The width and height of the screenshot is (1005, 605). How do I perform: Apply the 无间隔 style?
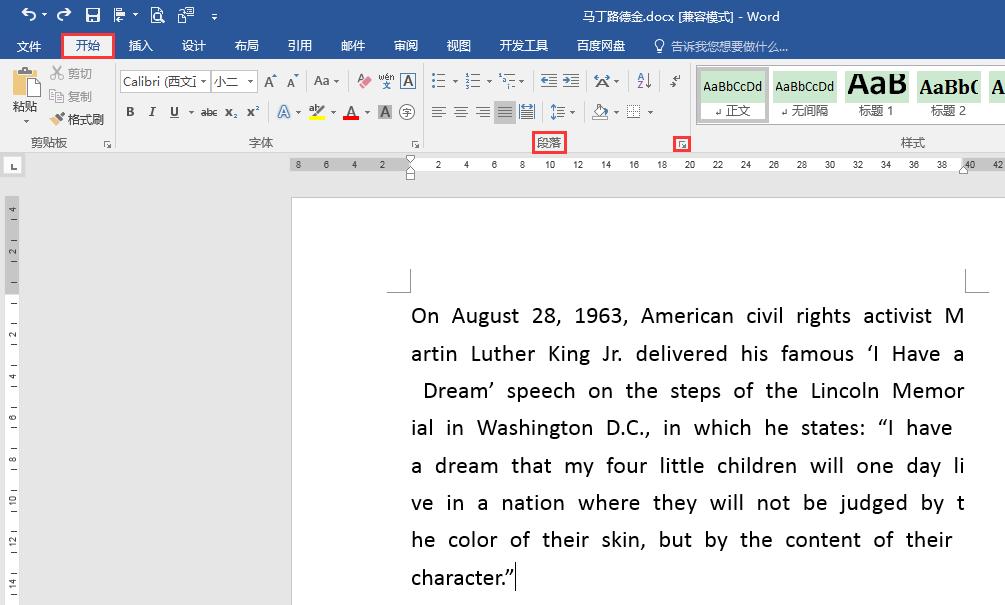click(804, 95)
